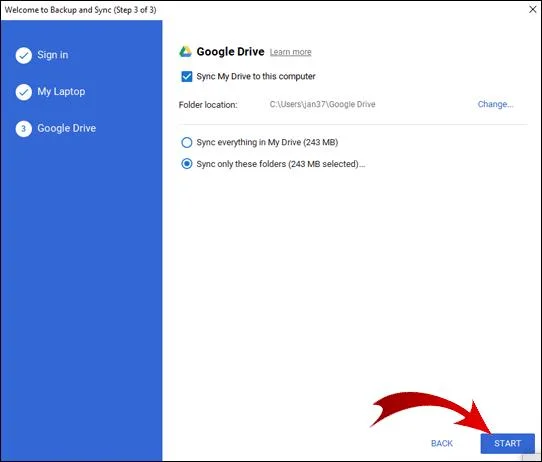Image resolution: width=542 pixels, height=462 pixels.
Task: Open the Sign in step in the sidebar
Action: [53, 55]
